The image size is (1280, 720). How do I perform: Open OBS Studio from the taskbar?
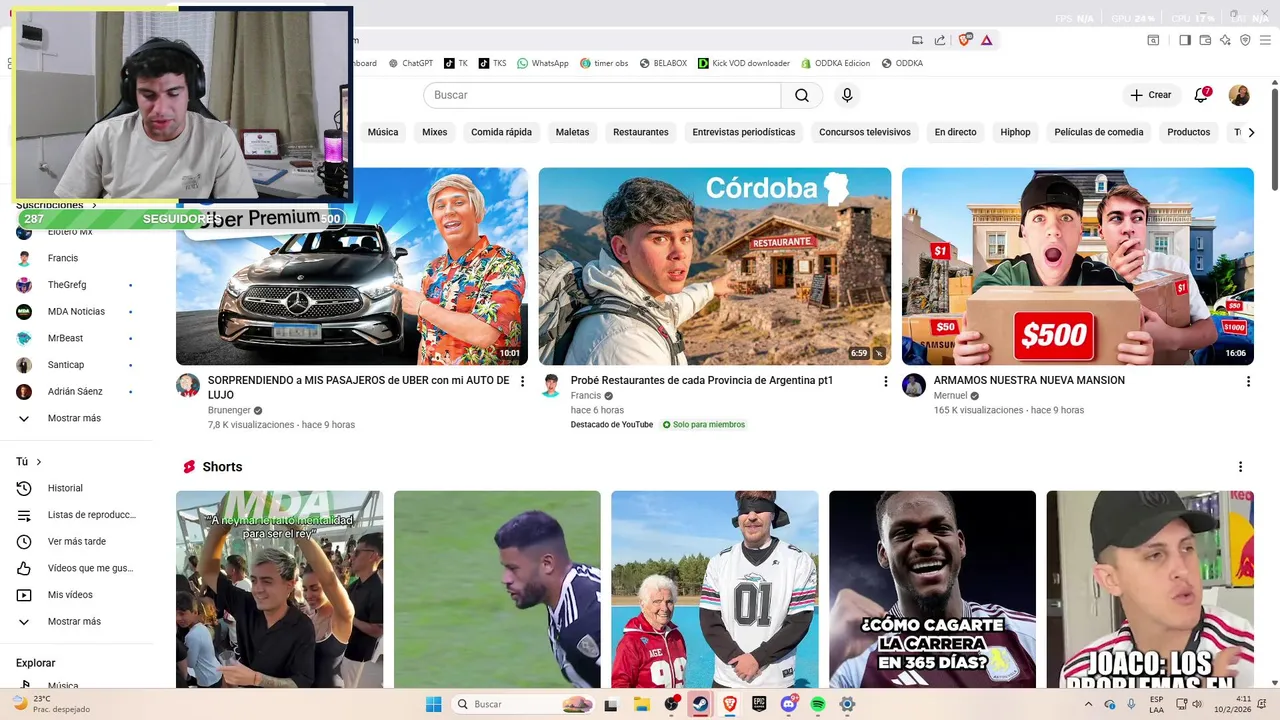[x=671, y=704]
